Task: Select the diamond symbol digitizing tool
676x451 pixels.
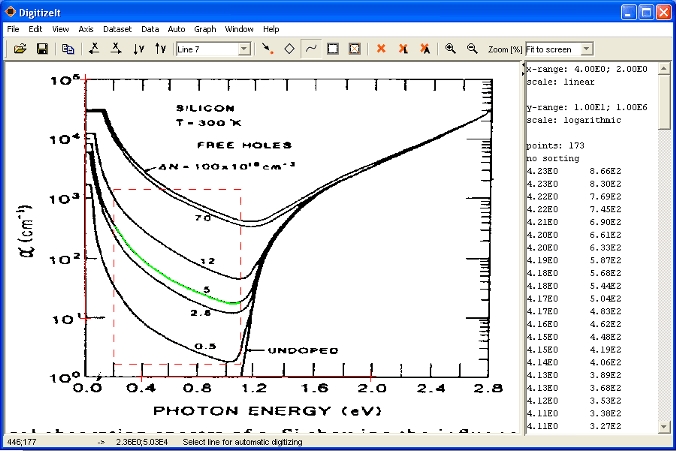Action: (289, 48)
